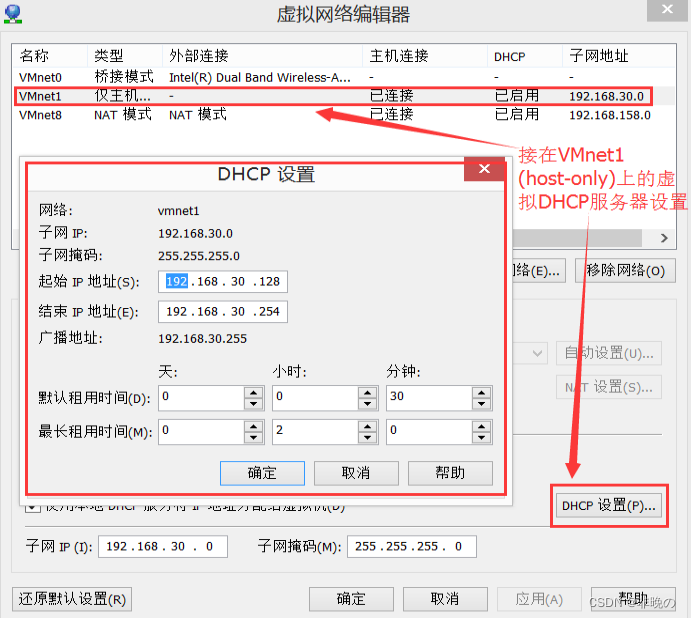Image resolution: width=691 pixels, height=618 pixels.
Task: Confirm editor changes with bottom 确定
Action: tap(351, 599)
